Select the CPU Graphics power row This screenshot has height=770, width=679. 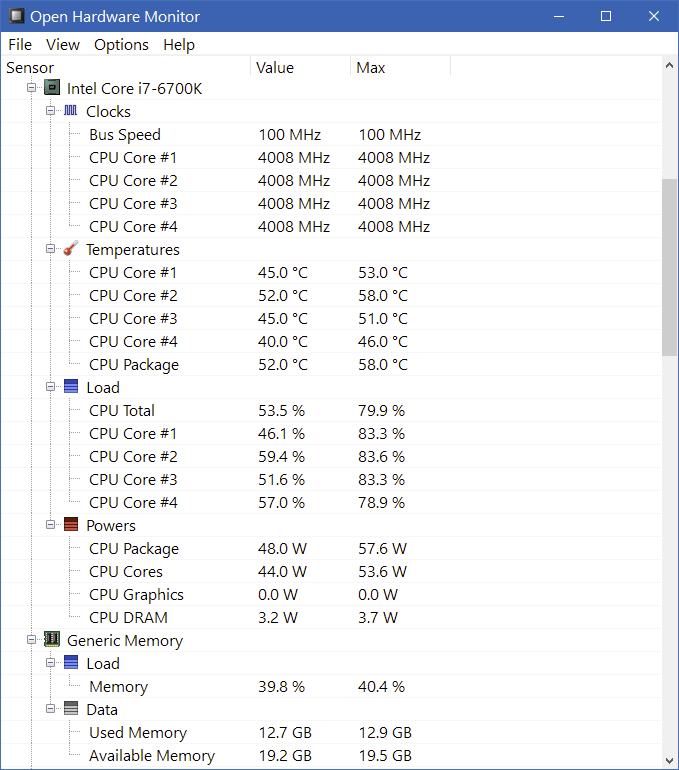331,595
